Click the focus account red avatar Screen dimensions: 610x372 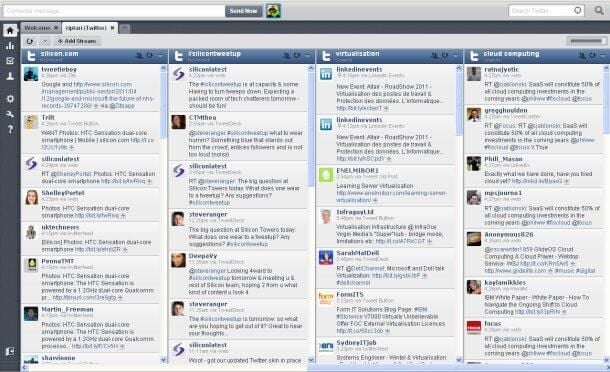[474, 328]
